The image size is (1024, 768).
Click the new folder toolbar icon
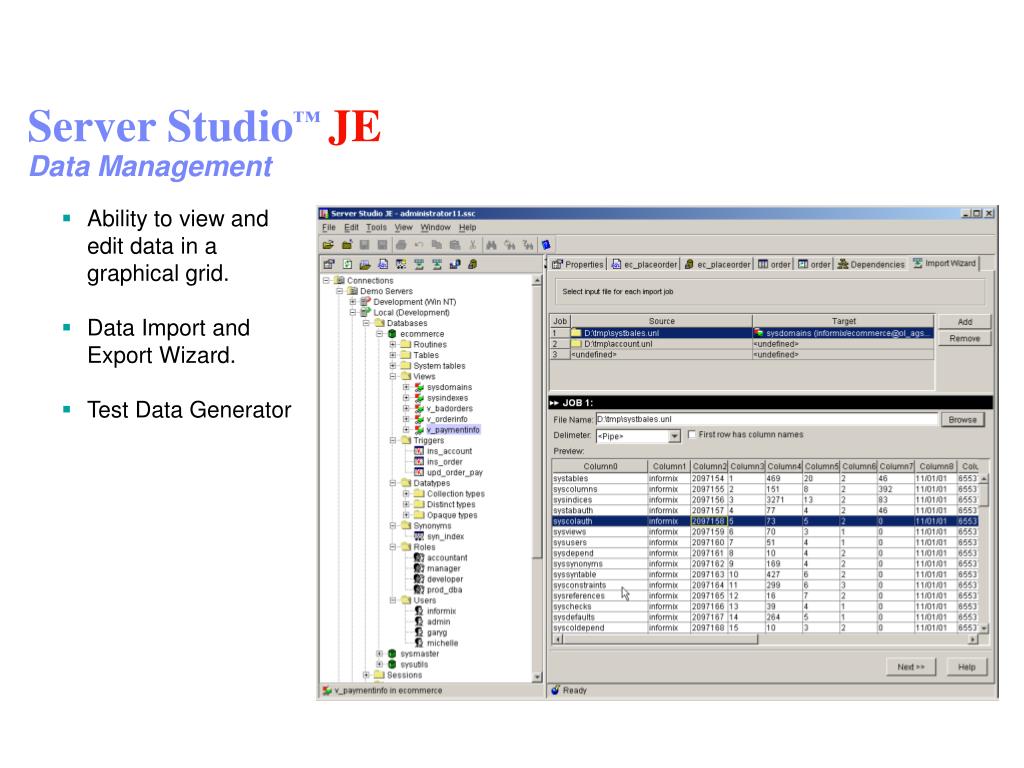[347, 245]
